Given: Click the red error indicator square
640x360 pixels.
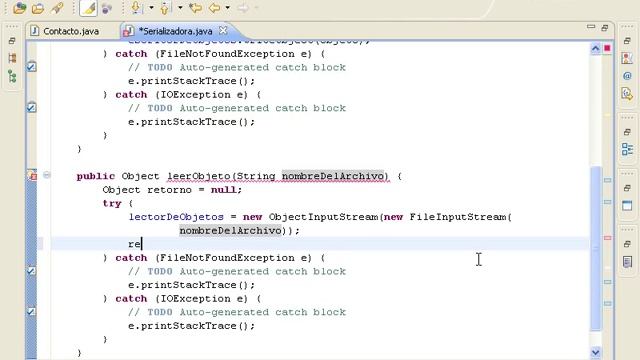Looking at the screenshot, I should point(607,48).
